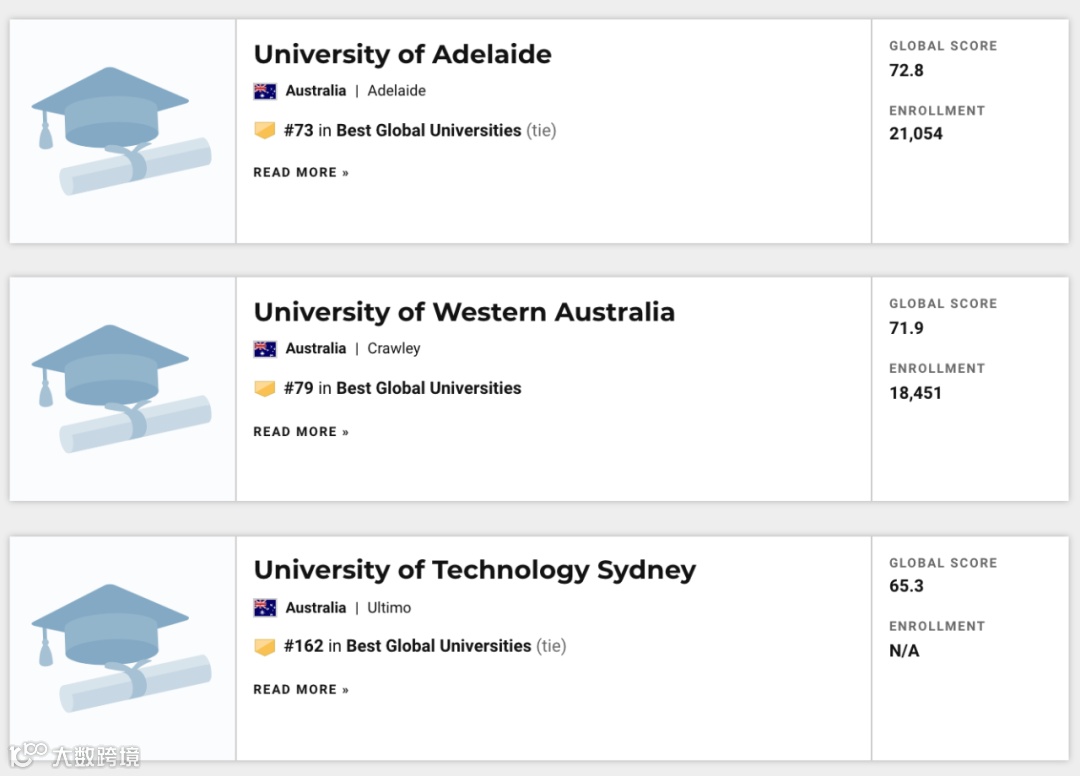Click the Australia flag beside Ultimo
Image resolution: width=1080 pixels, height=776 pixels.
[x=265, y=608]
